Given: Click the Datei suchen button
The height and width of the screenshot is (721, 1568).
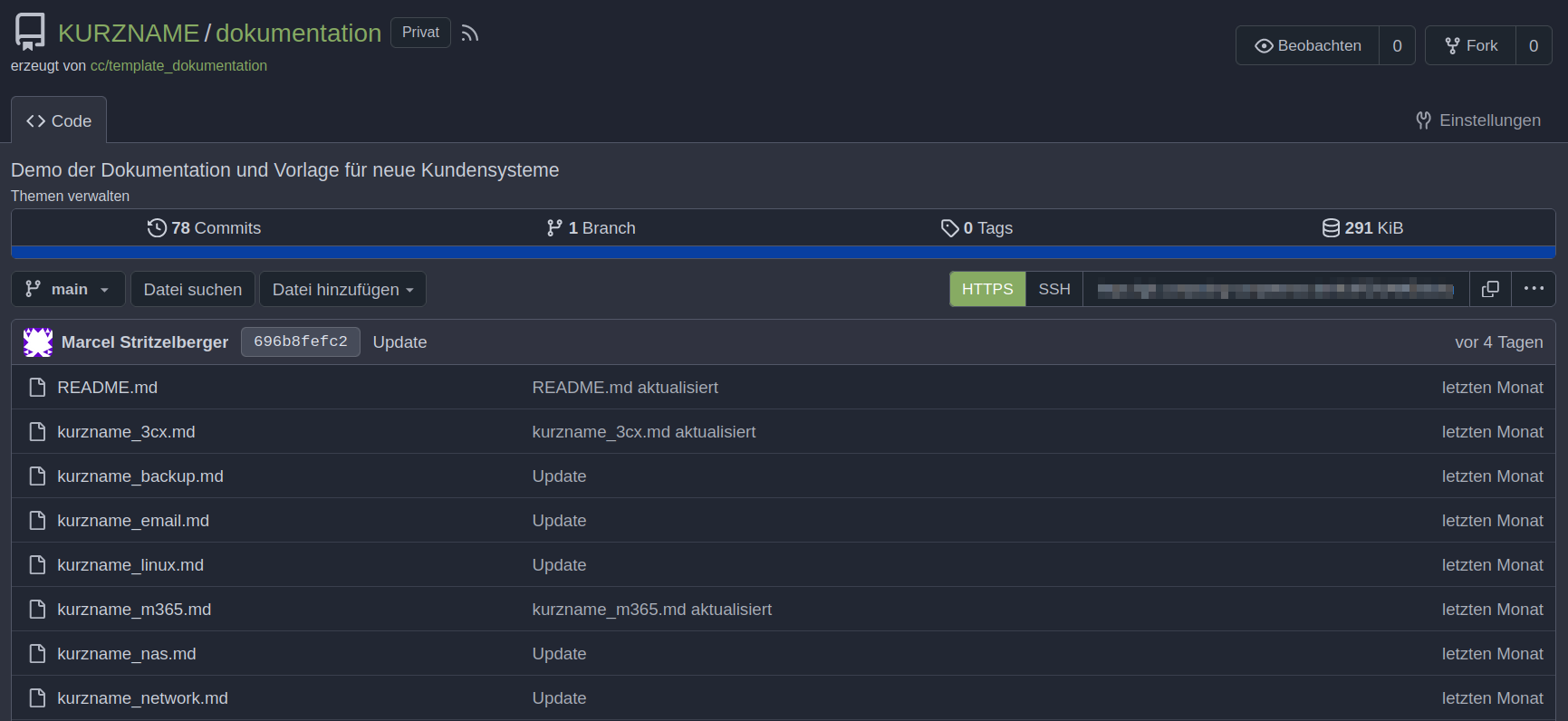Looking at the screenshot, I should pos(193,289).
